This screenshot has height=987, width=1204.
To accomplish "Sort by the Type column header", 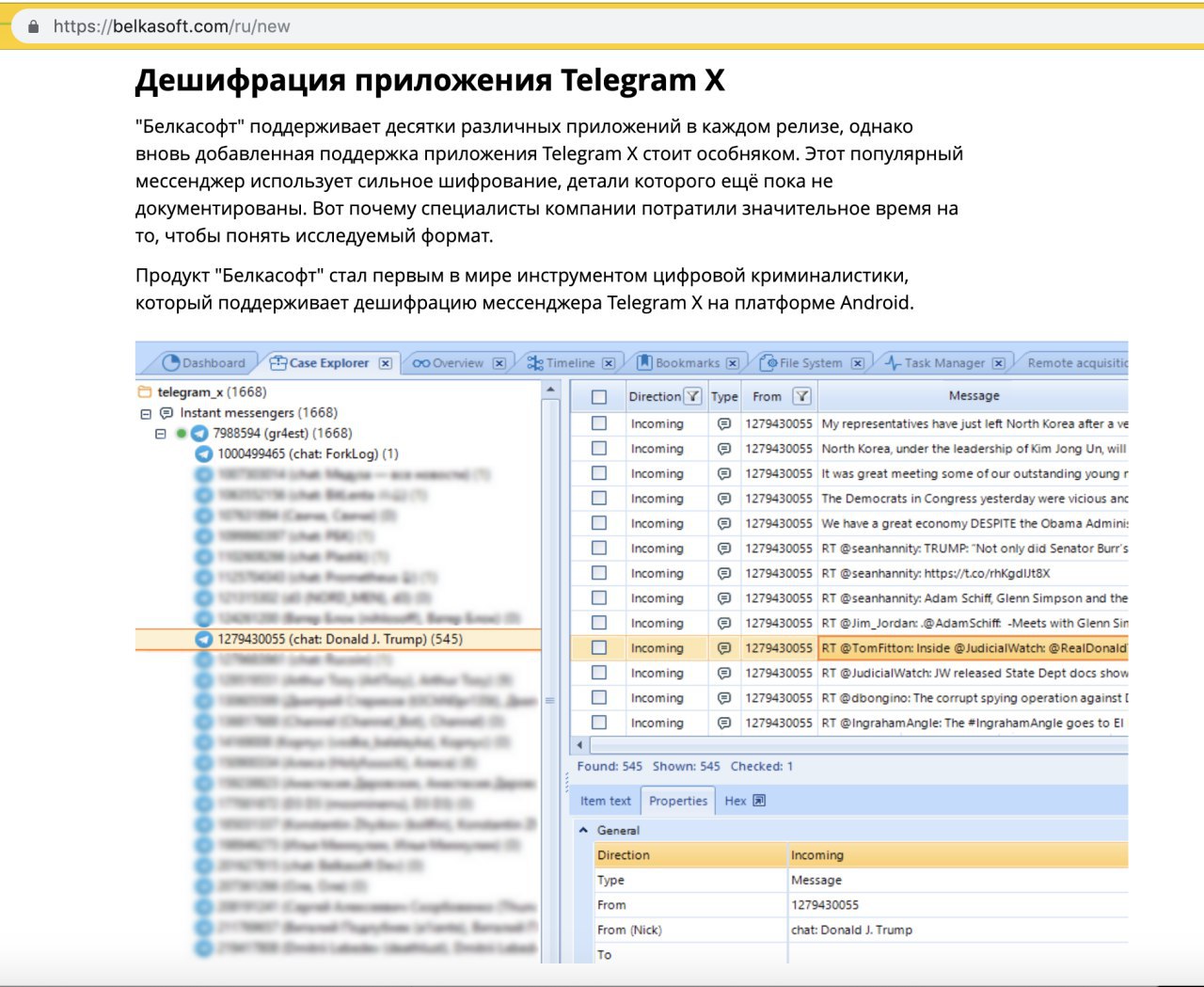I will coord(724,397).
